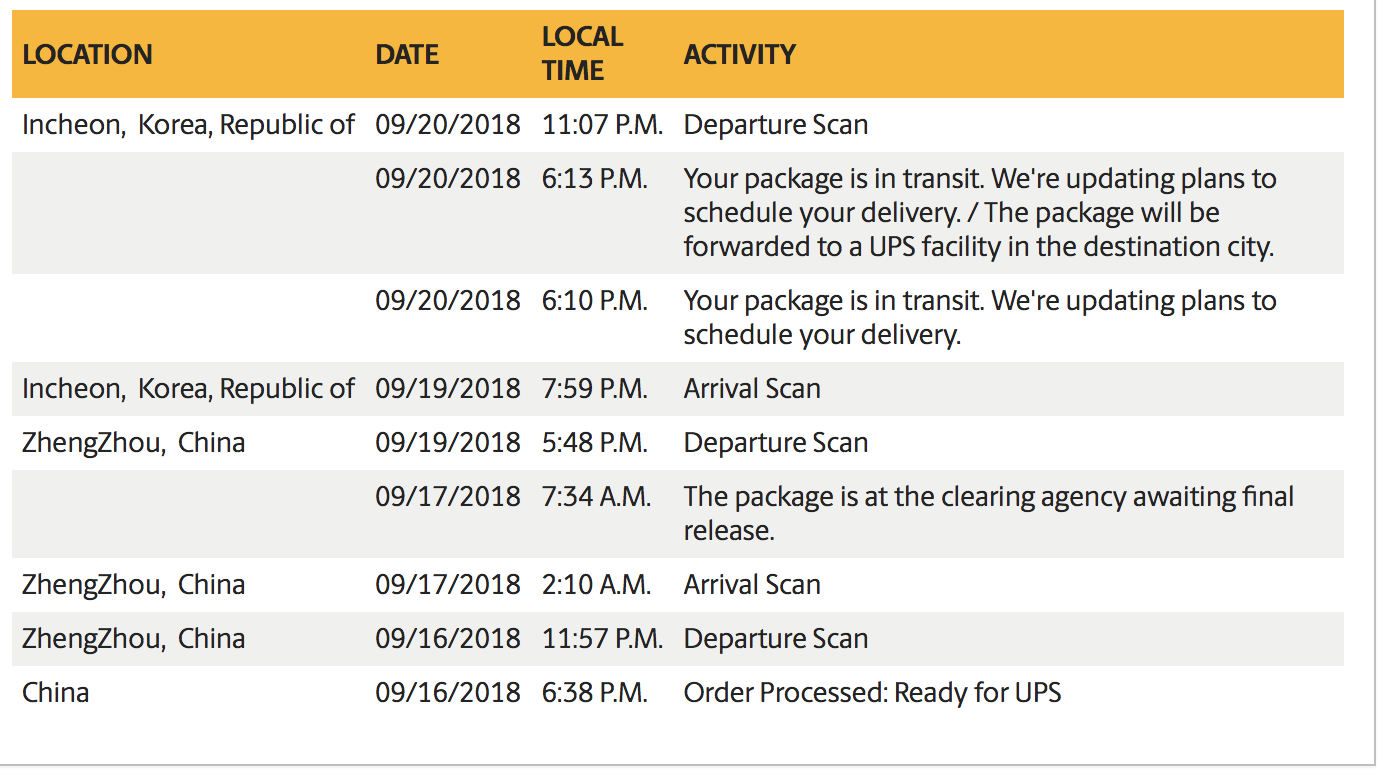Click the ZhengZhou 2:10 A.M. Arrival Scan
The height and width of the screenshot is (776, 1378).
coord(752,585)
